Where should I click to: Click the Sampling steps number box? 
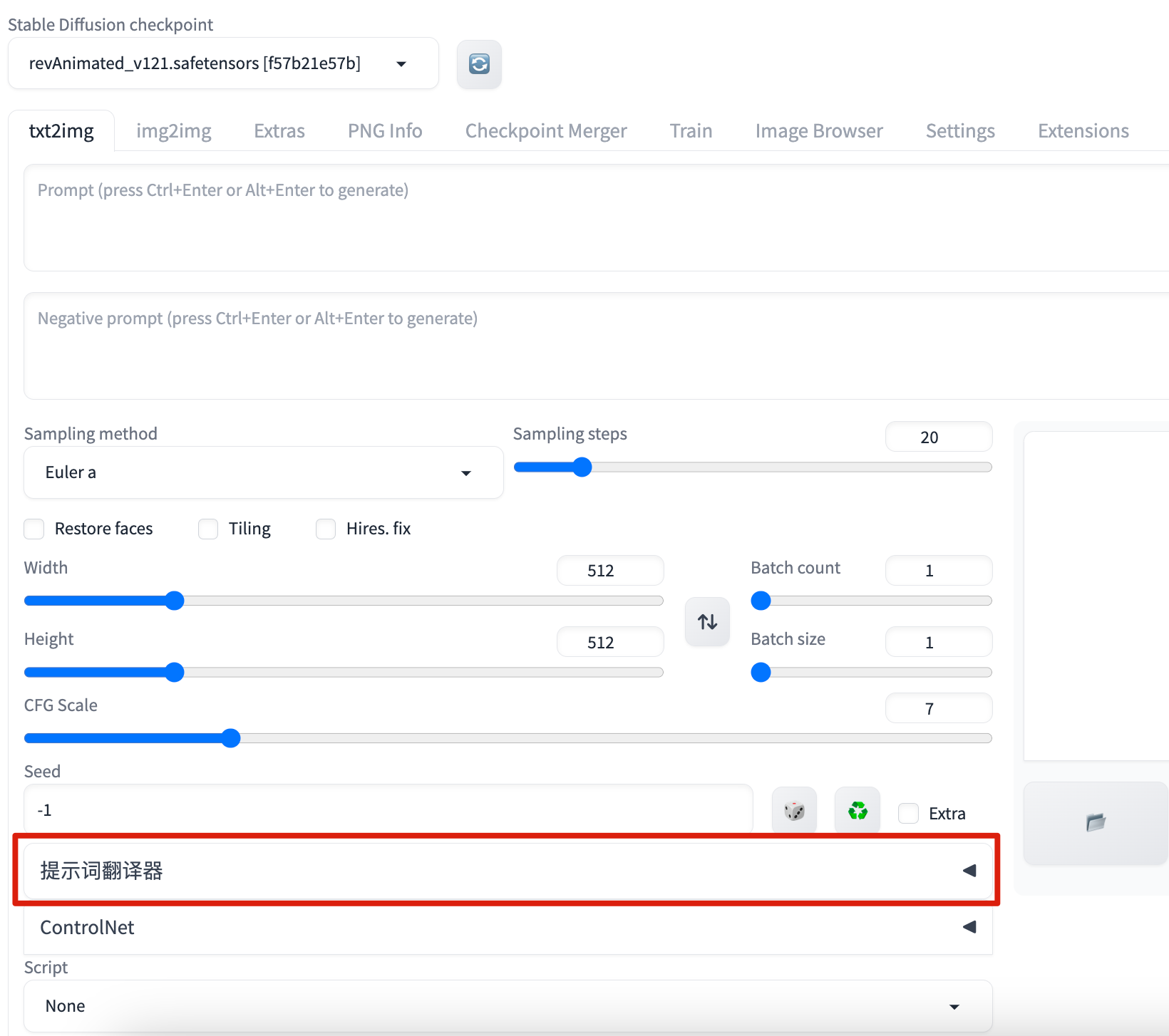tap(939, 437)
